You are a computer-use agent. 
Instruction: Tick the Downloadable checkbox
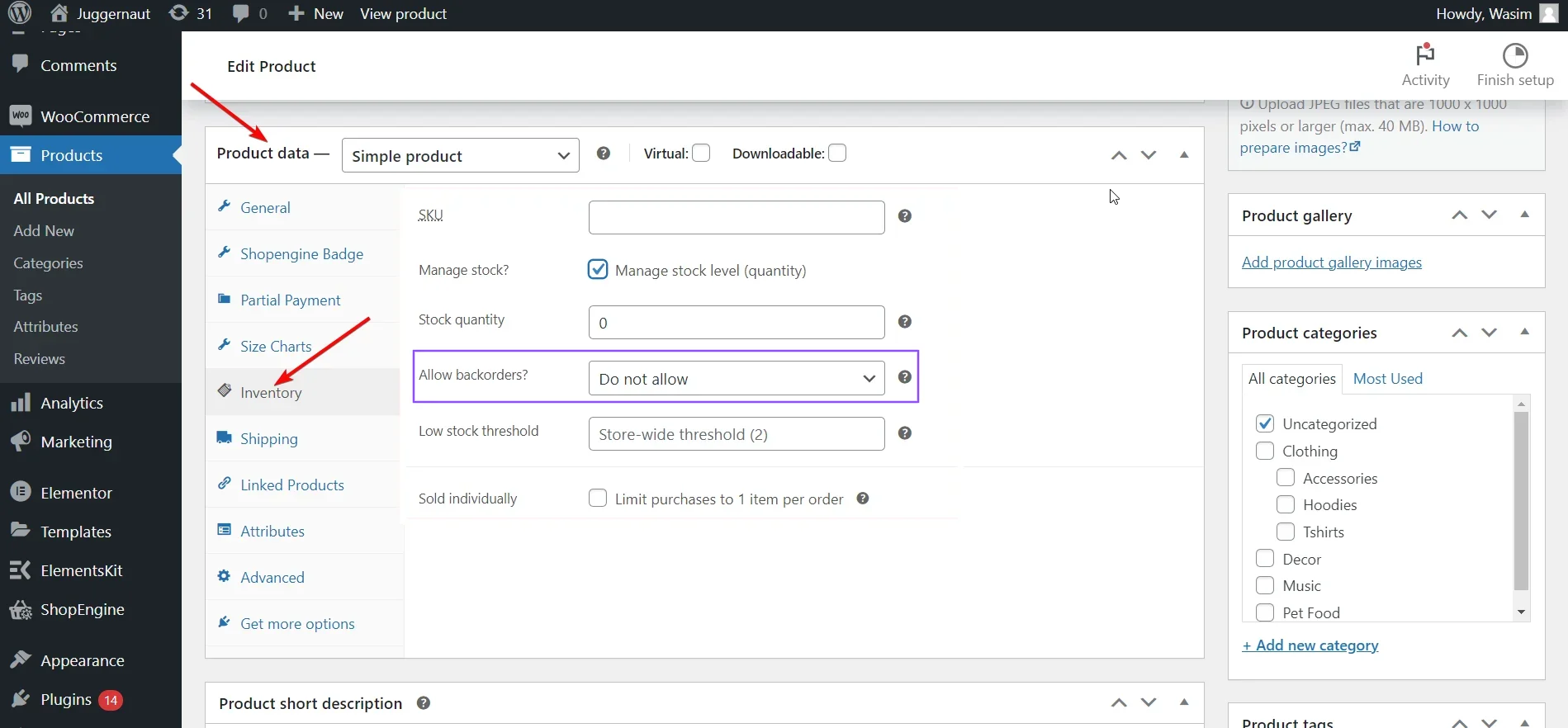[x=837, y=154]
